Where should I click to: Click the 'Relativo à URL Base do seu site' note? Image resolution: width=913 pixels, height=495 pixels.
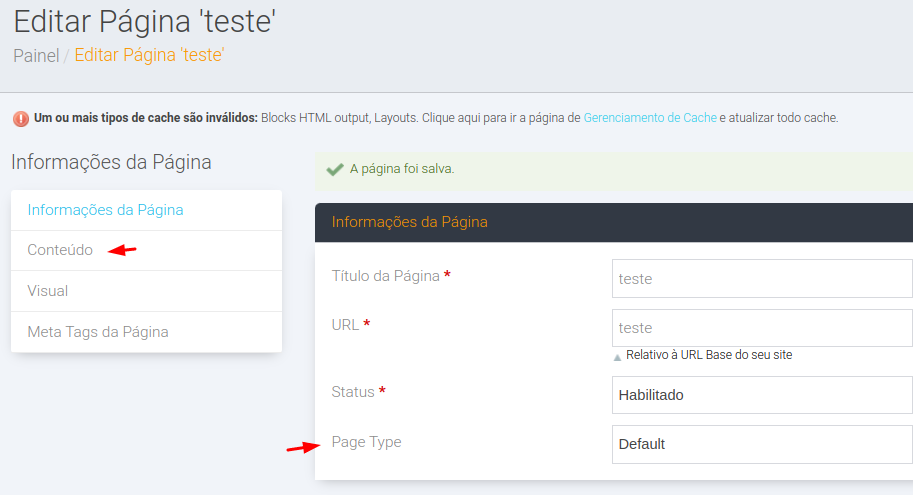pyautogui.click(x=709, y=355)
